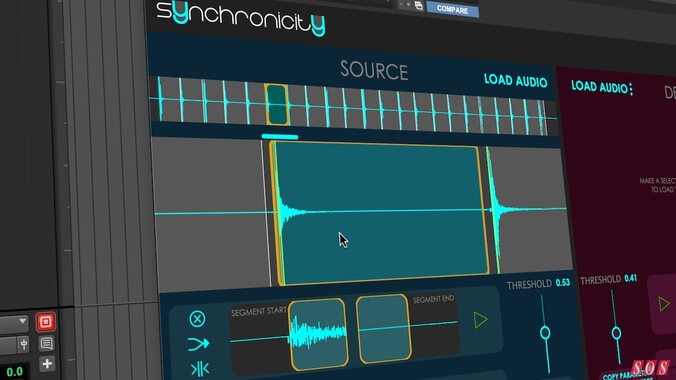Screen dimensions: 676x380
Task: Click the Compare button
Action: pyautogui.click(x=452, y=9)
